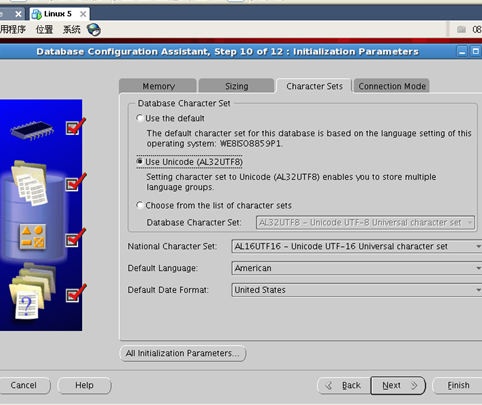
Task: Open the Character Sets tab
Action: (x=314, y=86)
